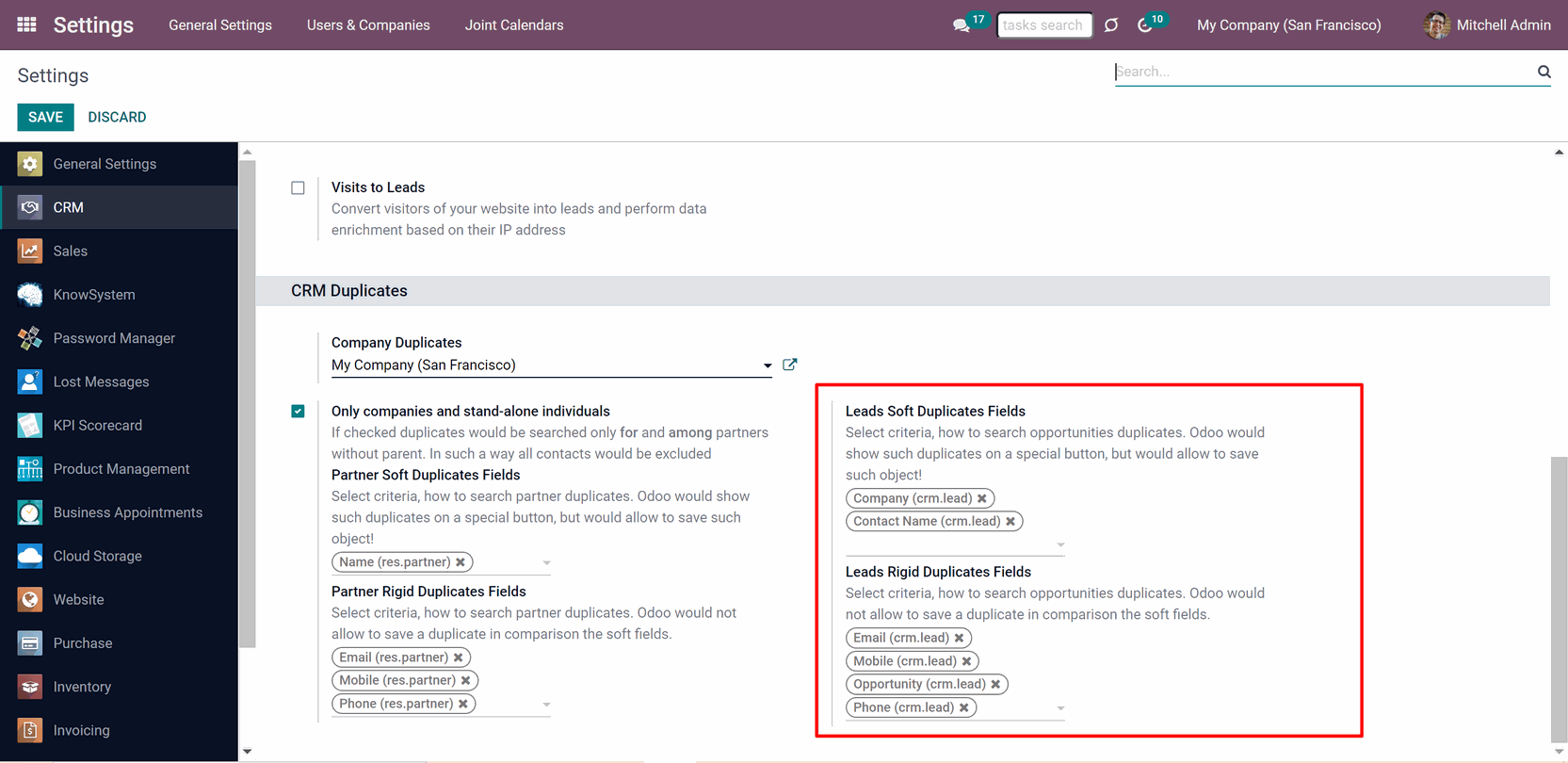Remove Phone (crm.lead) tag
This screenshot has height=763, width=1568.
point(964,707)
